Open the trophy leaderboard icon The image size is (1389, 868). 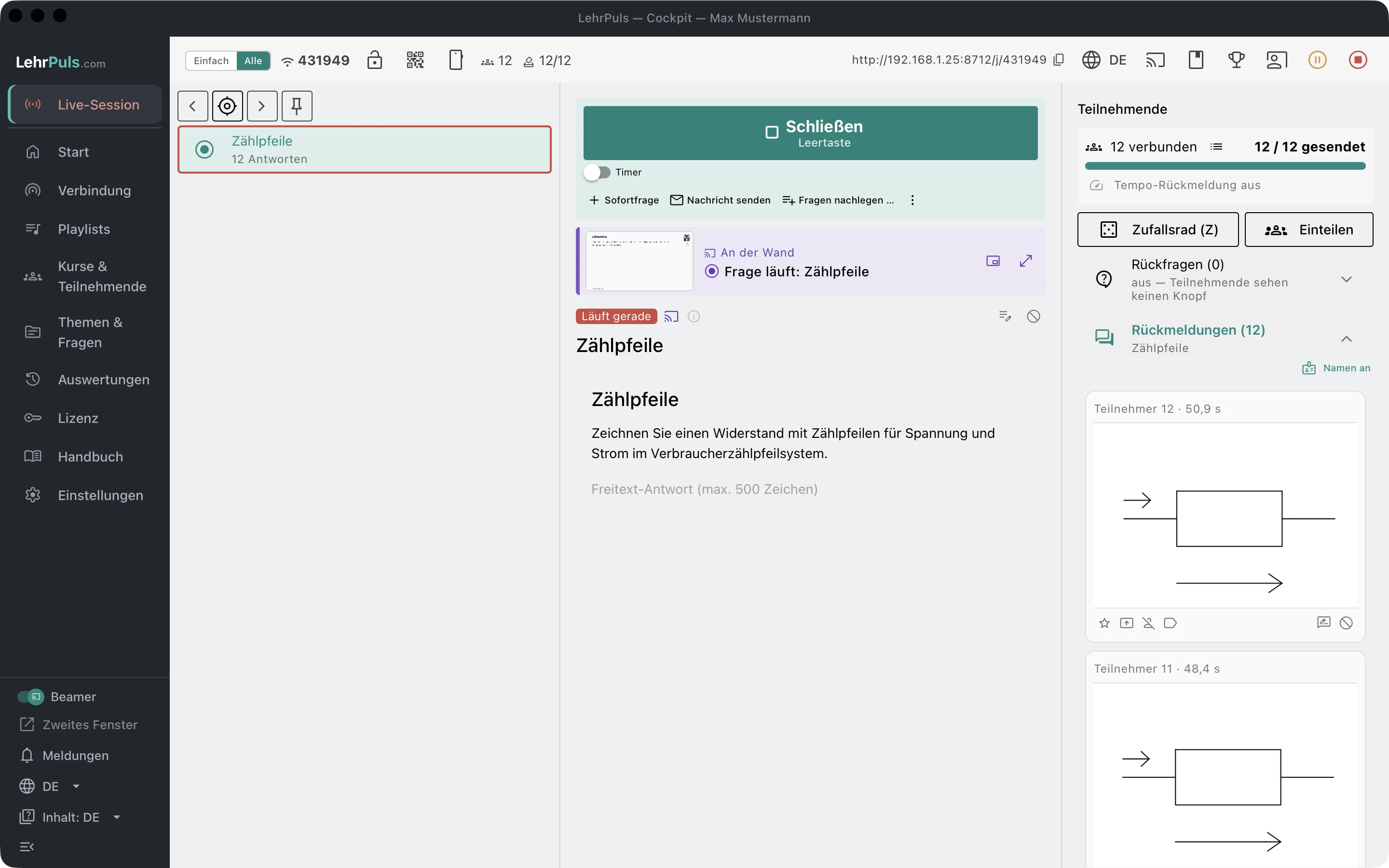pos(1236,60)
